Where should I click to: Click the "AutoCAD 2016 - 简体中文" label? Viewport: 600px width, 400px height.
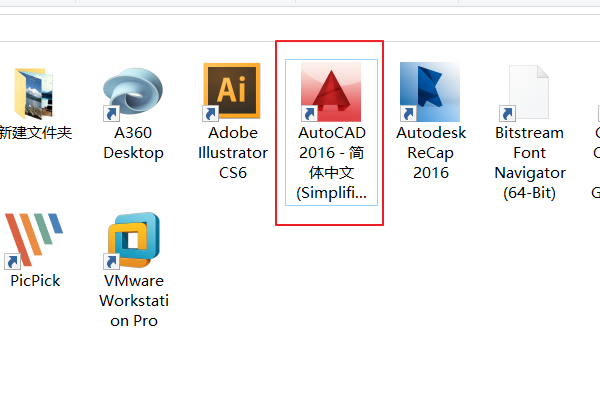332,163
